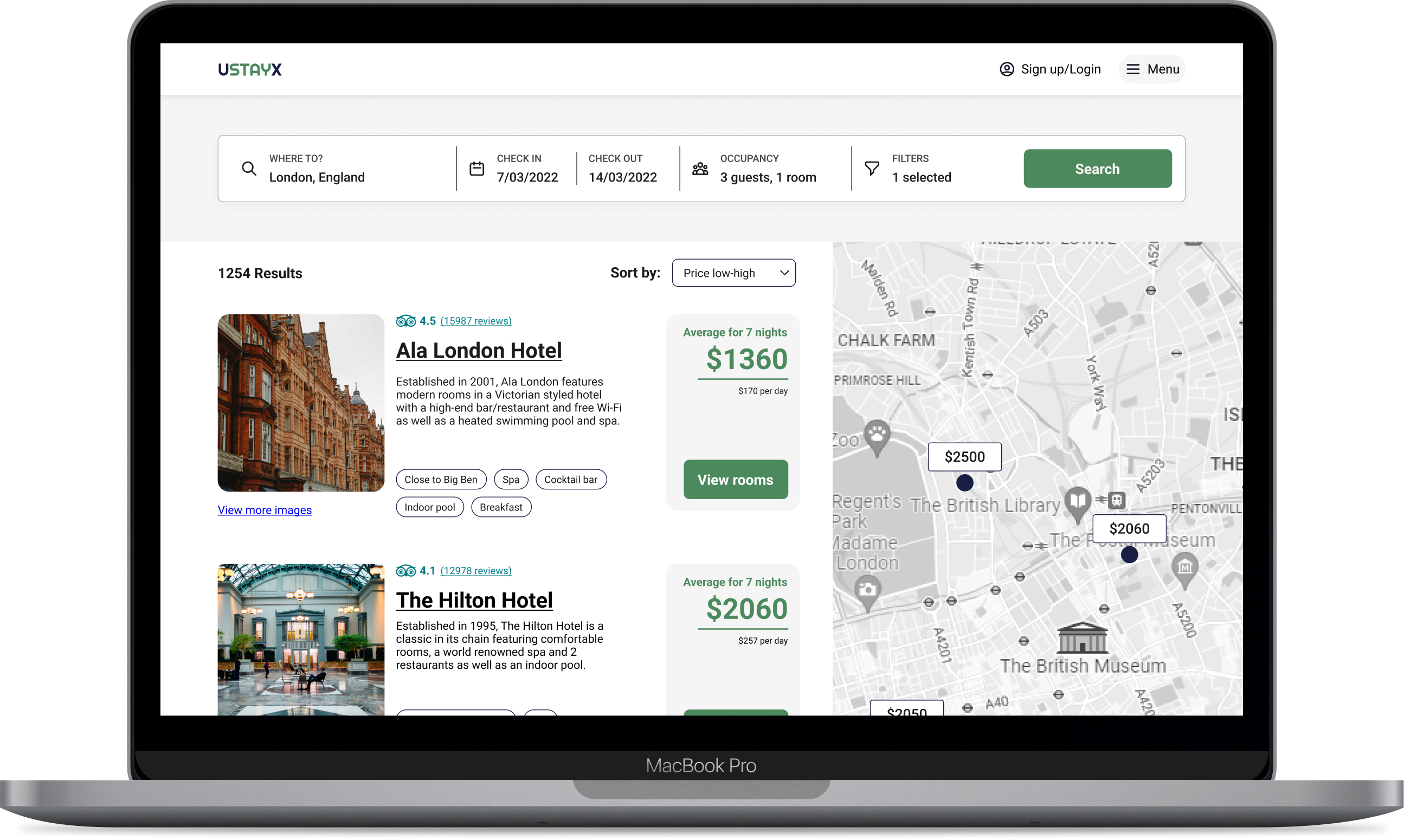Click View rooms for Ala London Hotel
The width and height of the screenshot is (1404, 840).
coord(736,480)
